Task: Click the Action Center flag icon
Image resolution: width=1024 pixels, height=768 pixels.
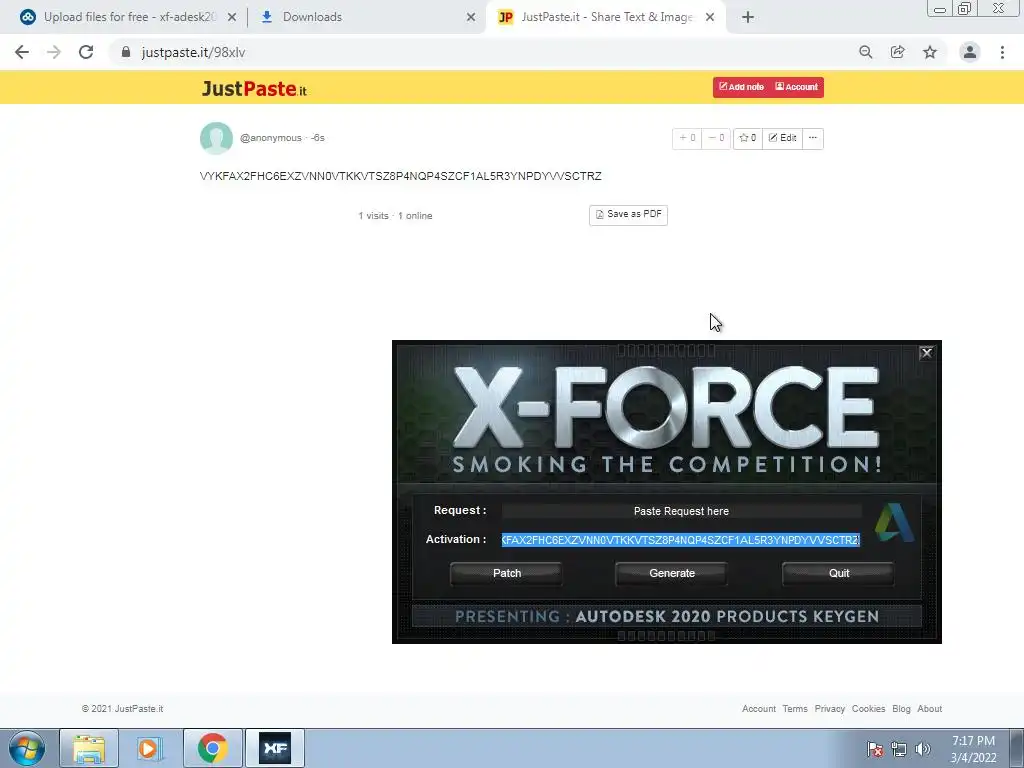Action: (875, 749)
